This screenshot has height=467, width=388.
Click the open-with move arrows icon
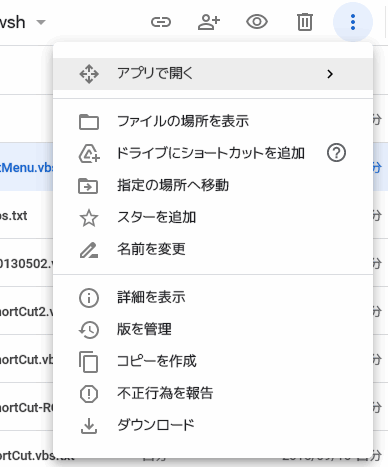click(x=89, y=74)
